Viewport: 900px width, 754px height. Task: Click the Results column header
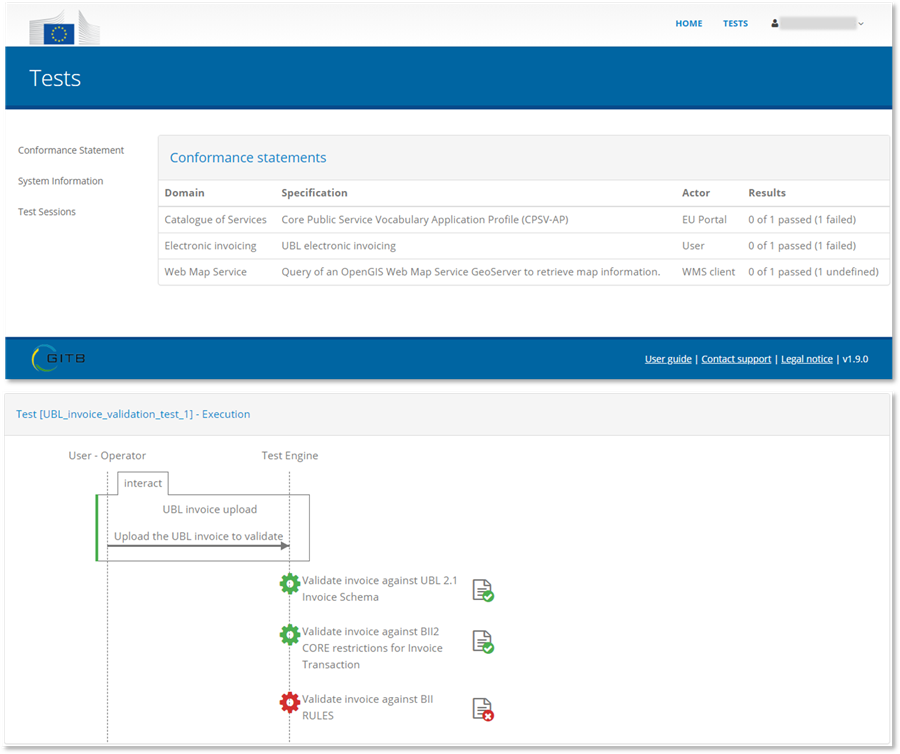[x=767, y=193]
